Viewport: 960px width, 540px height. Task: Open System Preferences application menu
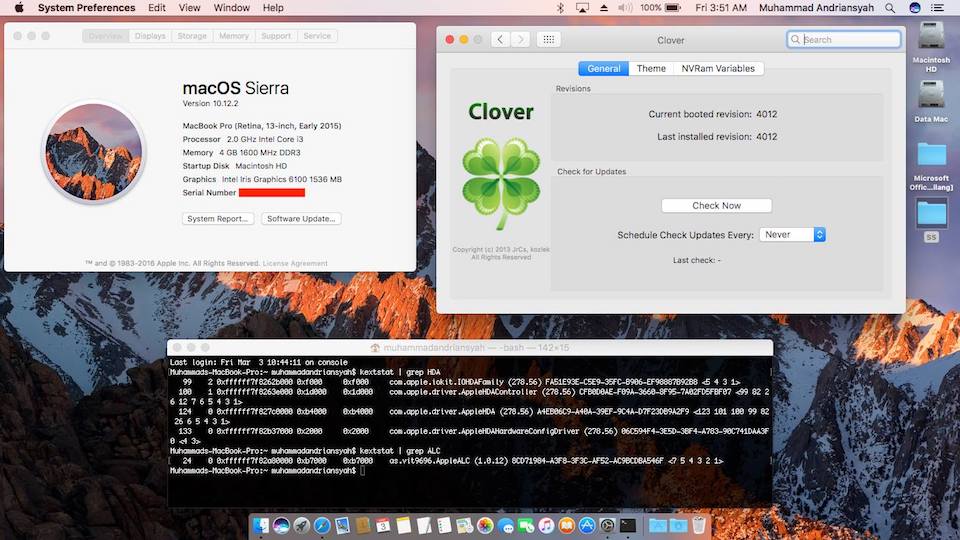click(x=86, y=8)
